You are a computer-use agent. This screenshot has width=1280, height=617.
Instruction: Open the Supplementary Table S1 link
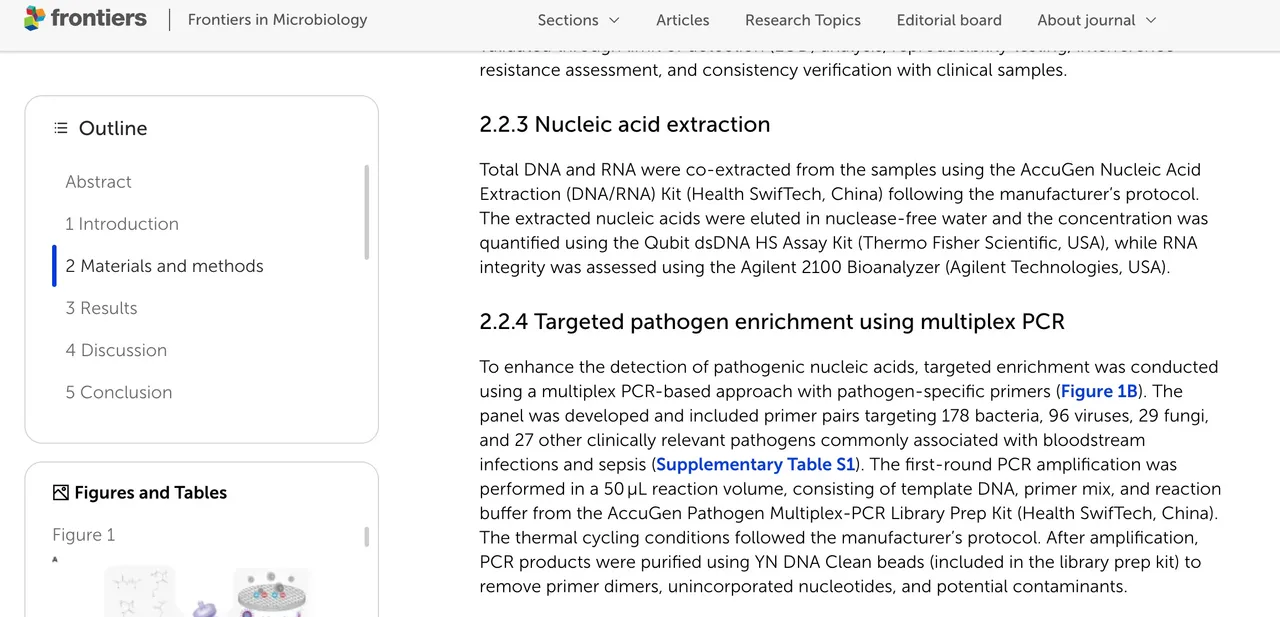(x=756, y=464)
